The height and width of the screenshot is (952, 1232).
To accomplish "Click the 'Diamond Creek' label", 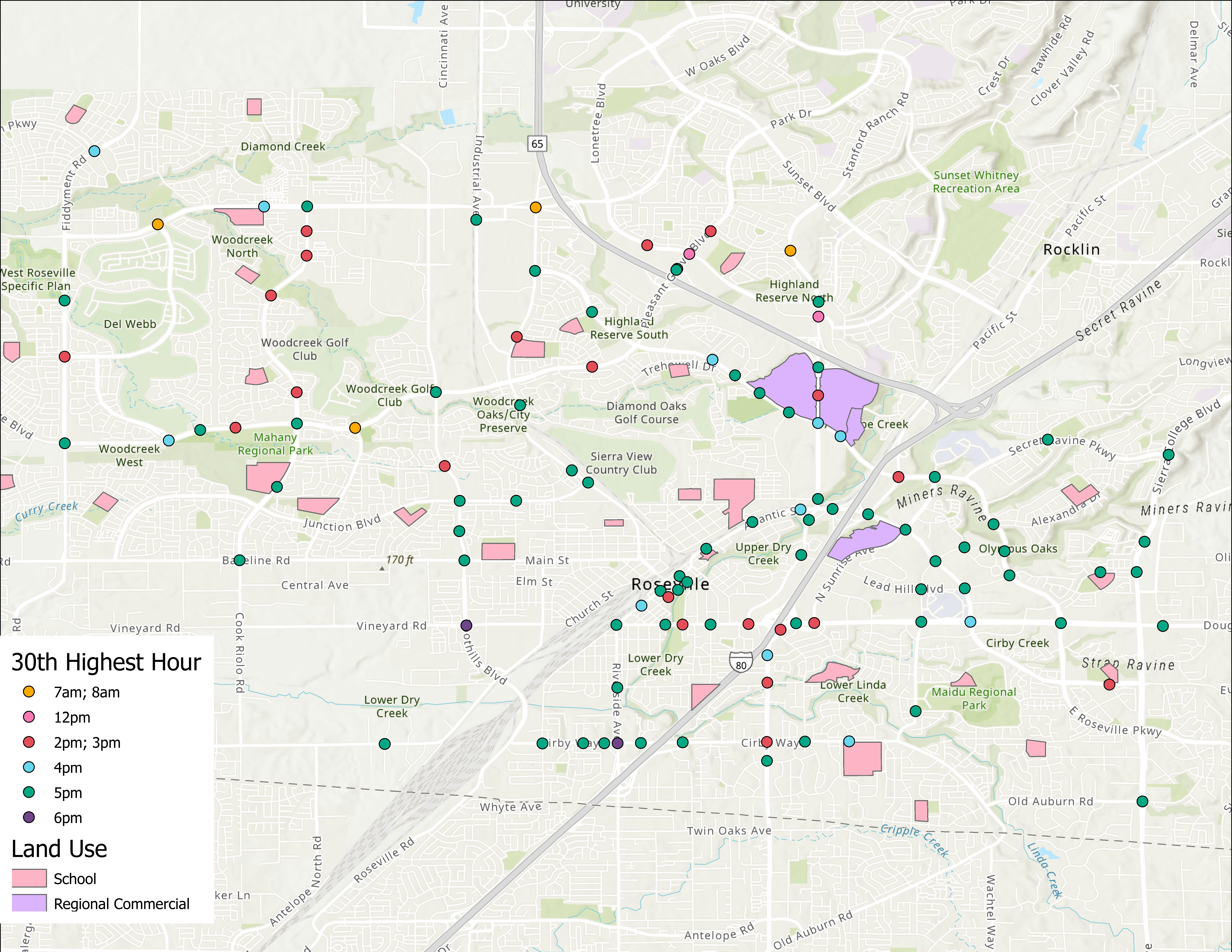I will pyautogui.click(x=283, y=147).
